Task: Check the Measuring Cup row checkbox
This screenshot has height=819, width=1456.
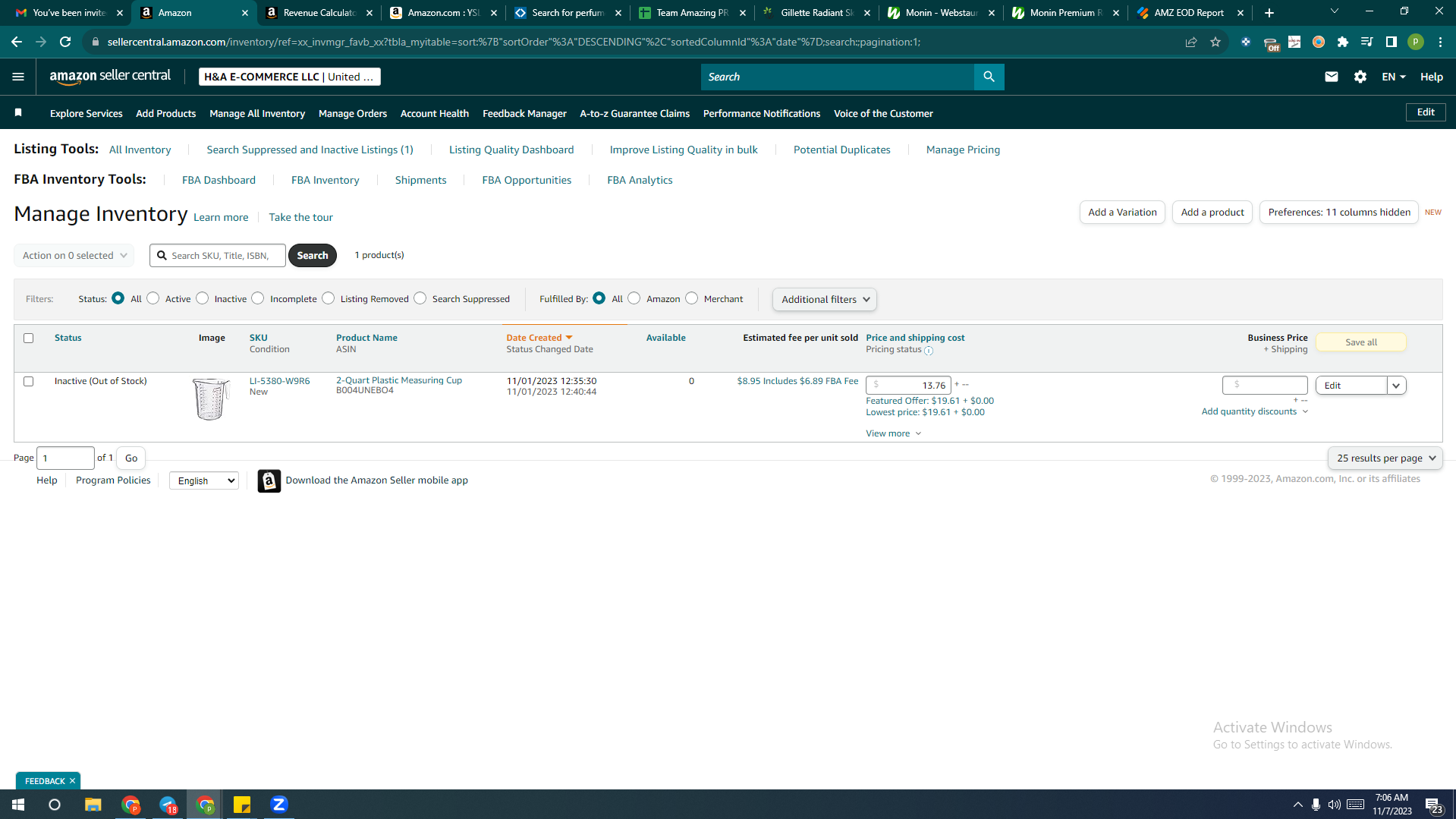Action: pos(29,382)
